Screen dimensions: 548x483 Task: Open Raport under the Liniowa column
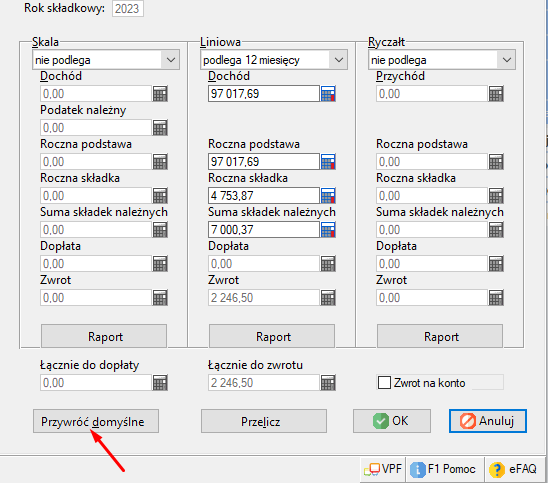[272, 336]
